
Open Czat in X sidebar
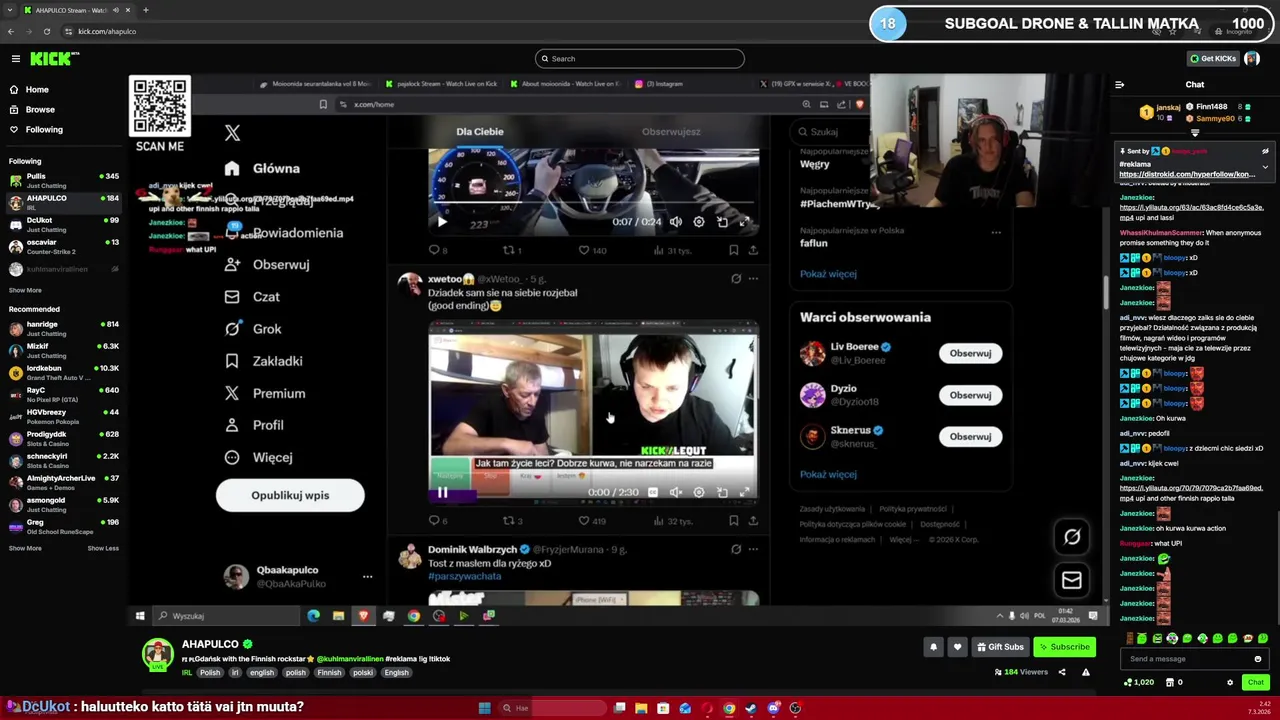[252, 296]
